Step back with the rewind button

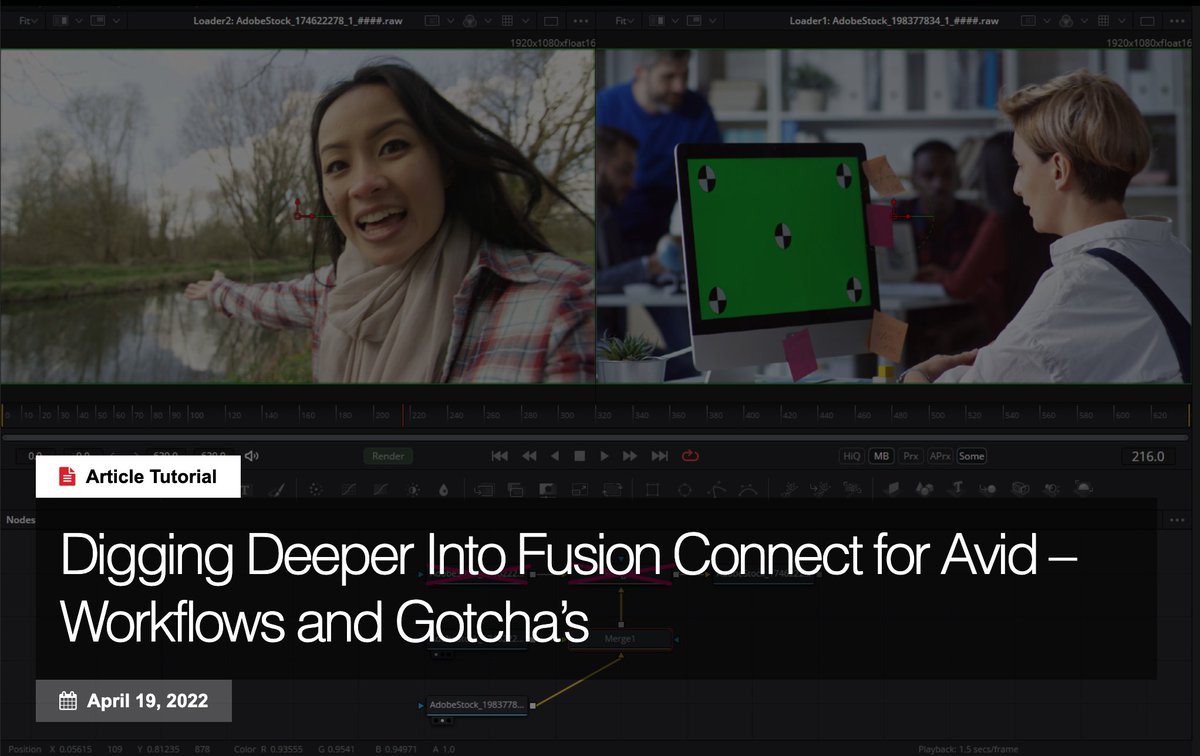tap(529, 456)
